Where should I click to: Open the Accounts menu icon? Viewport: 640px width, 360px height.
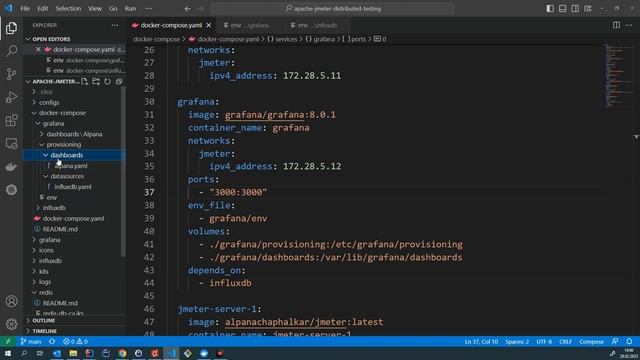pos(11,301)
